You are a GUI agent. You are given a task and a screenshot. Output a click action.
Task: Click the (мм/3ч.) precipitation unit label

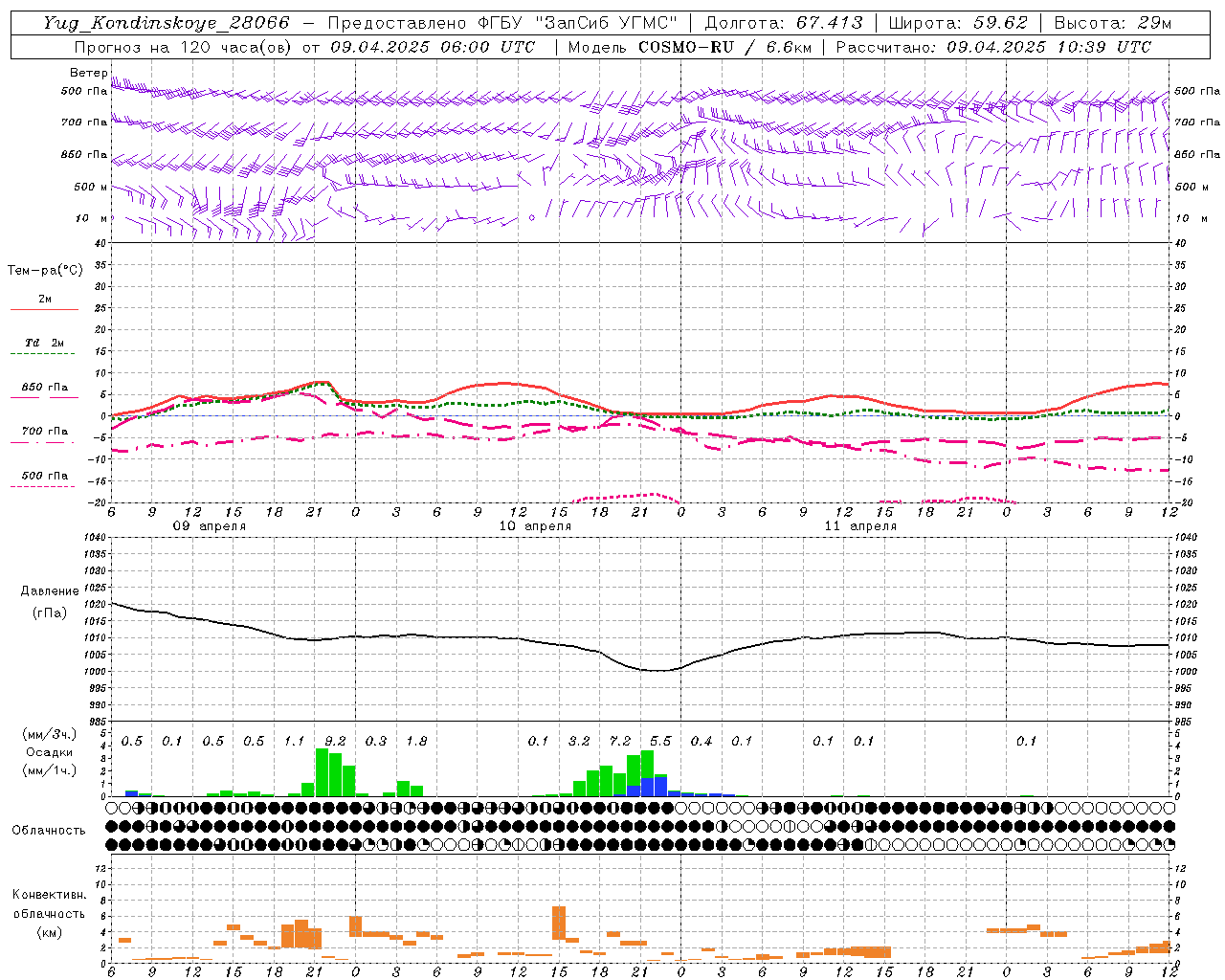(50, 734)
